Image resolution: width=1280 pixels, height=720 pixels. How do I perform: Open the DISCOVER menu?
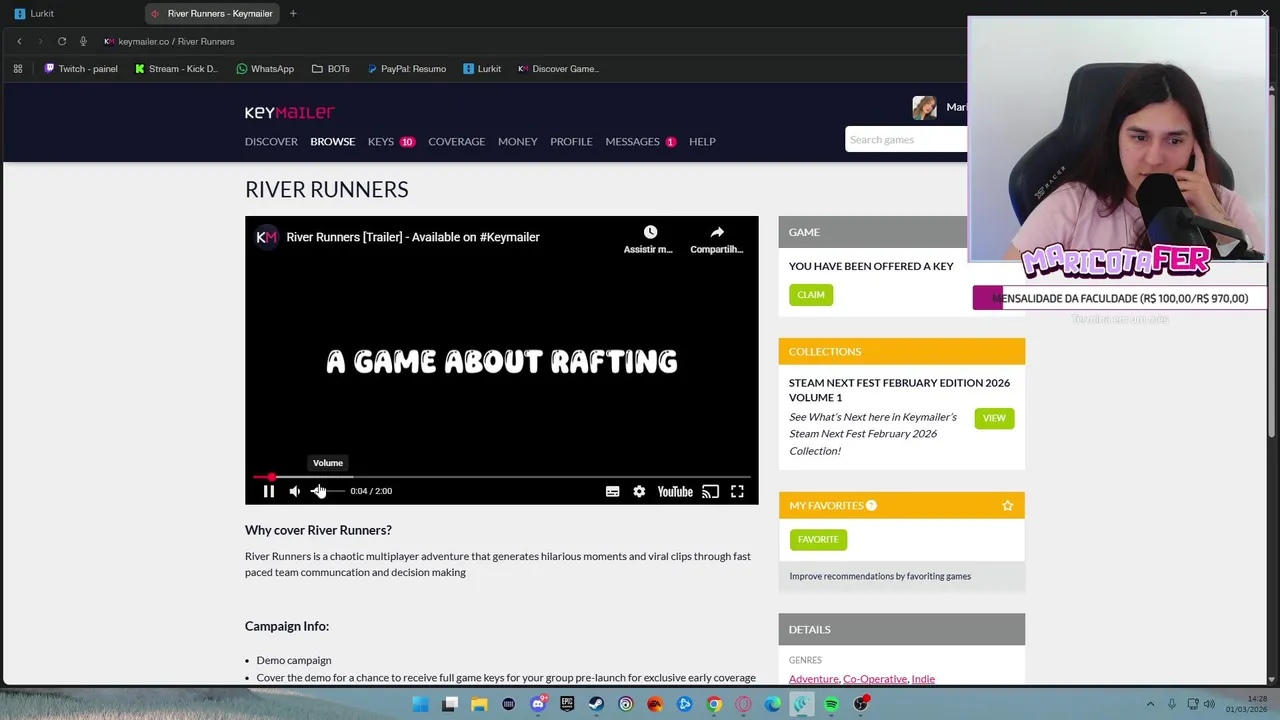pos(271,141)
